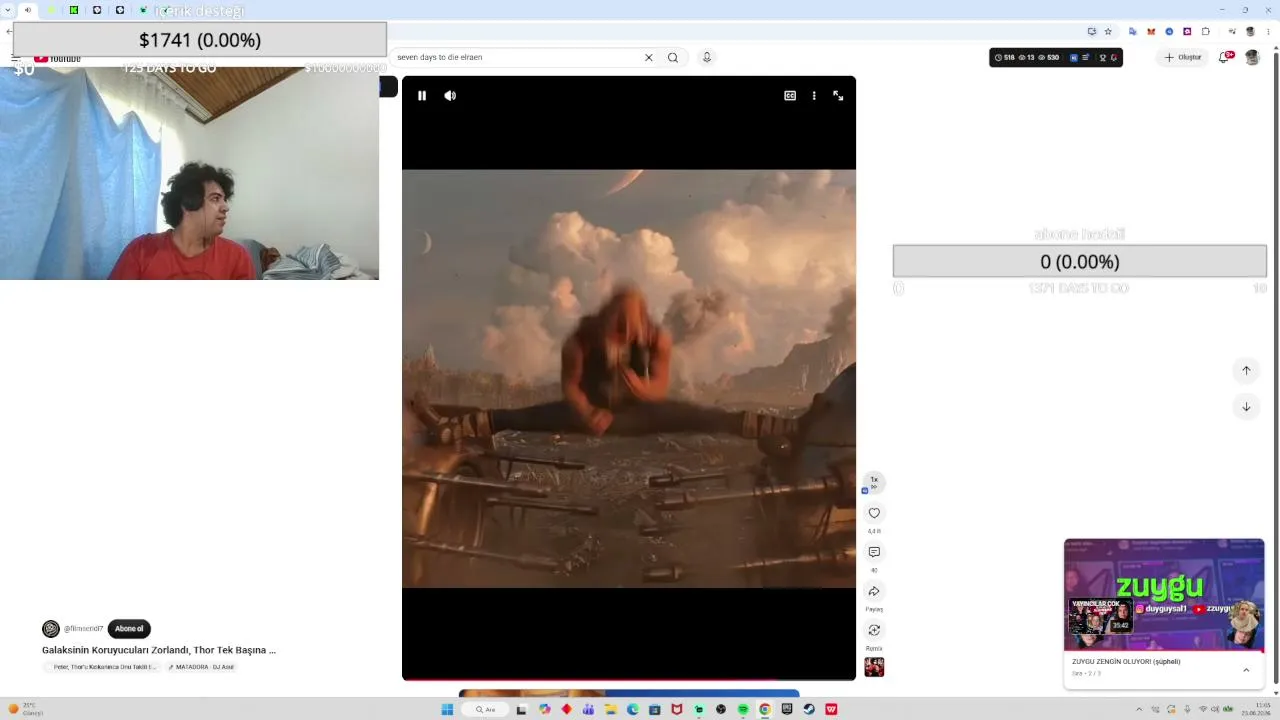Go to the previous Short

(x=1246, y=370)
